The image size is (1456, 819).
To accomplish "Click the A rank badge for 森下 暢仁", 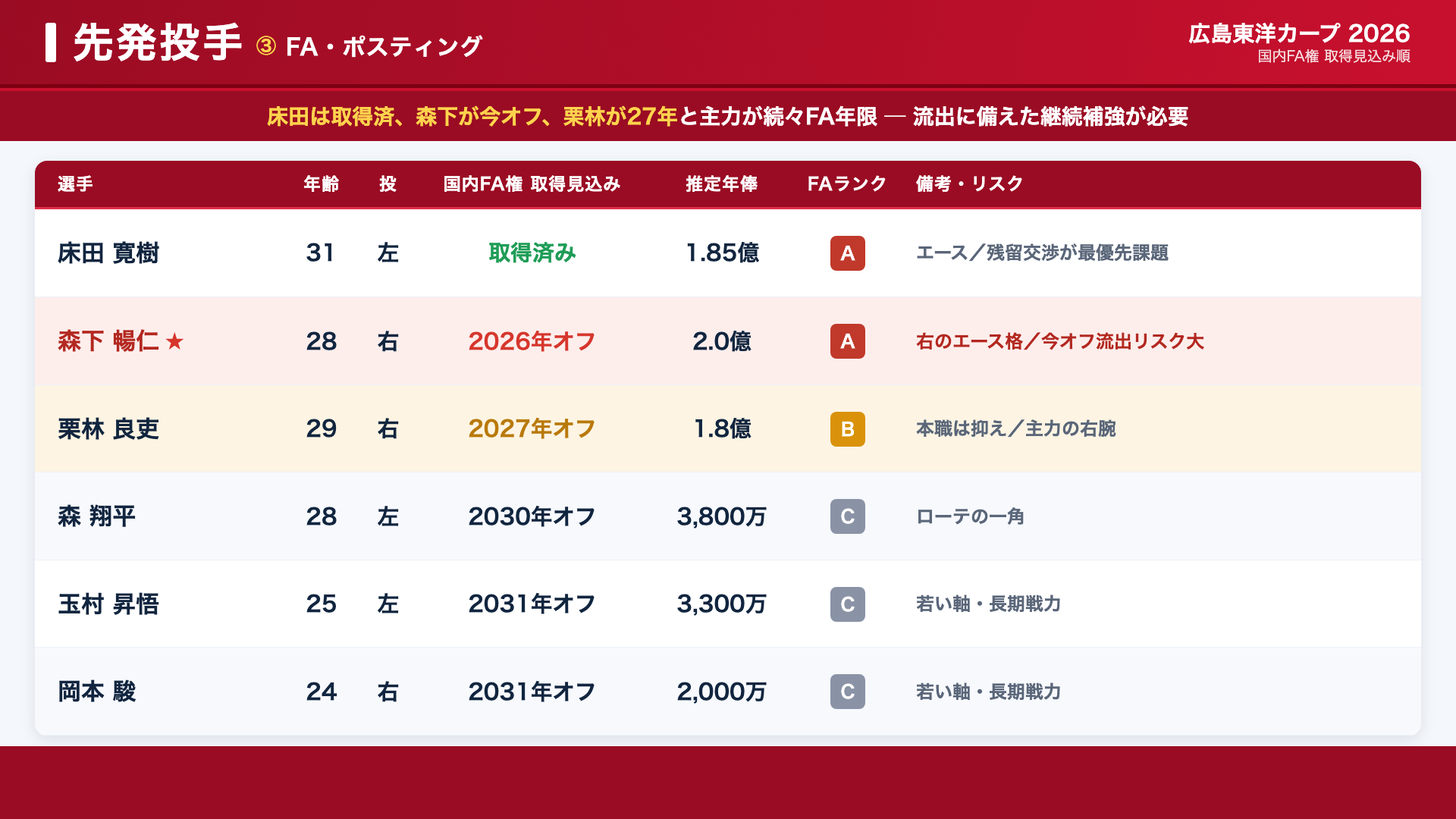I will tap(847, 341).
